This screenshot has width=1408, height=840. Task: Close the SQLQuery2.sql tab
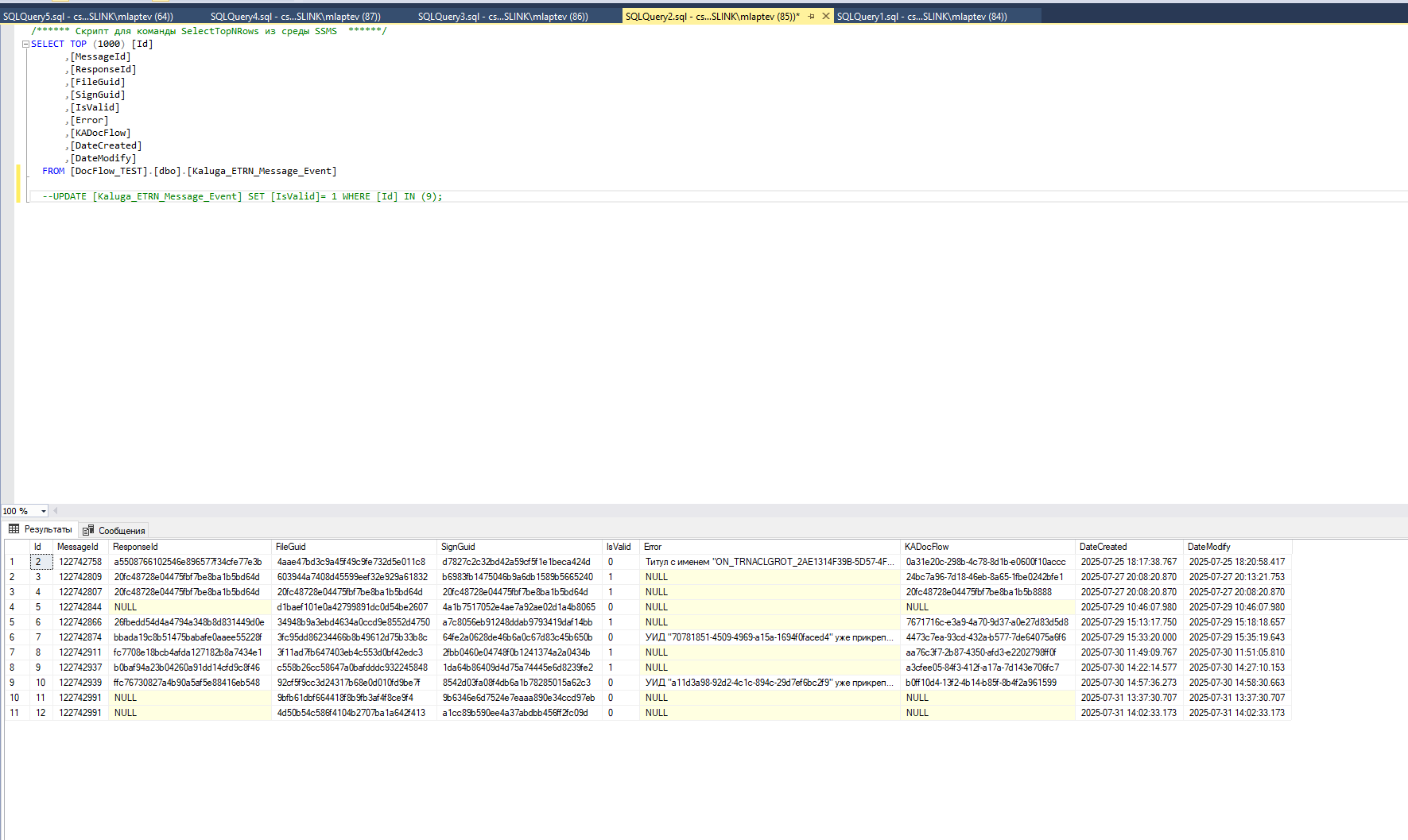825,16
